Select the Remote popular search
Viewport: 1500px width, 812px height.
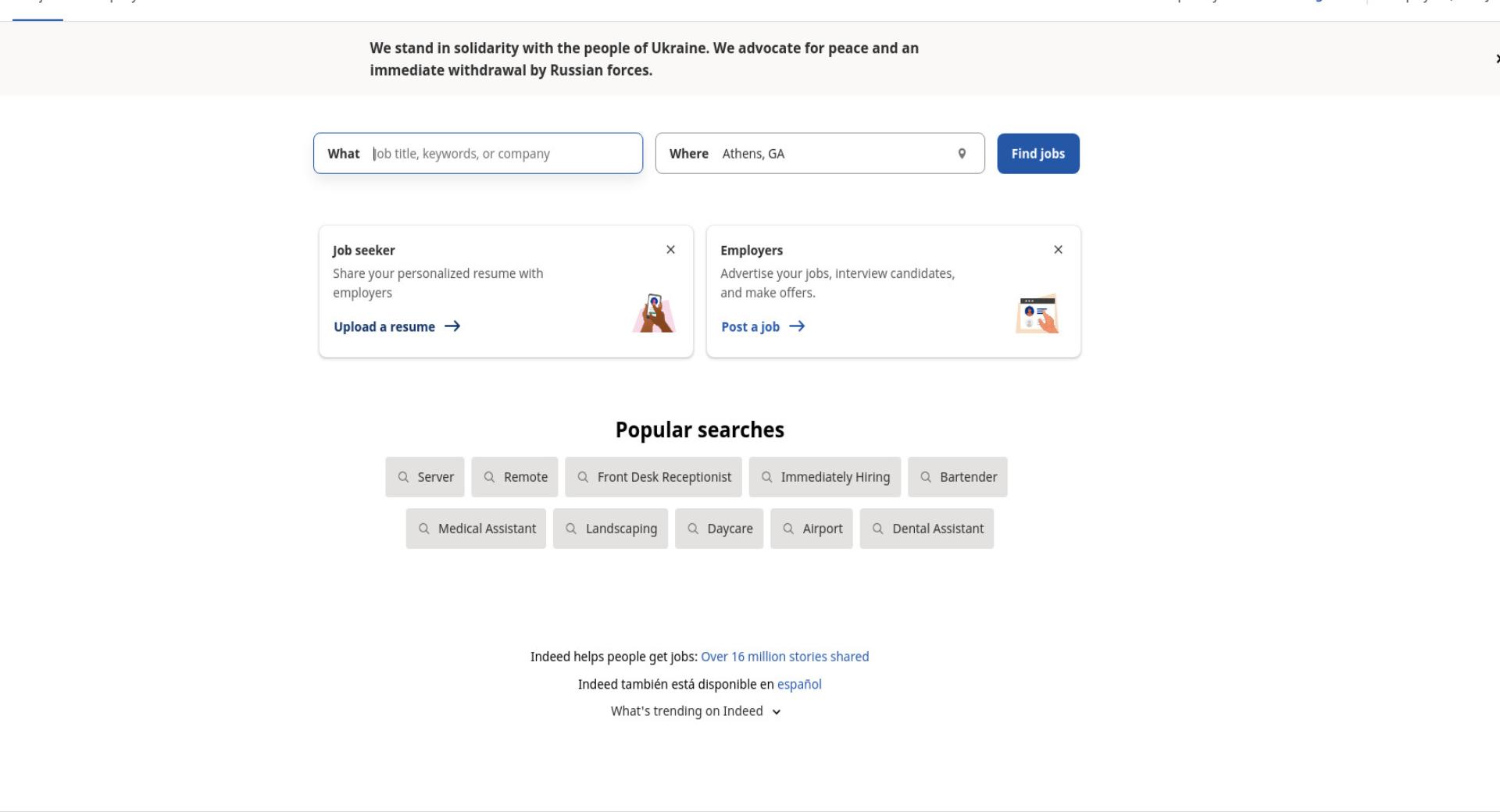[x=515, y=477]
